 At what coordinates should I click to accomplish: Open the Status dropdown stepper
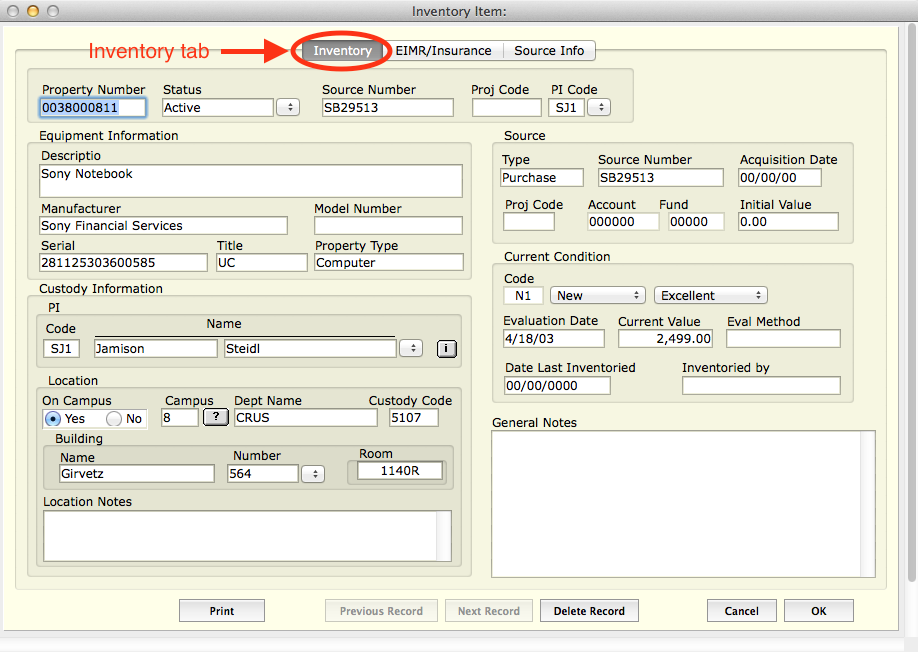click(x=288, y=107)
